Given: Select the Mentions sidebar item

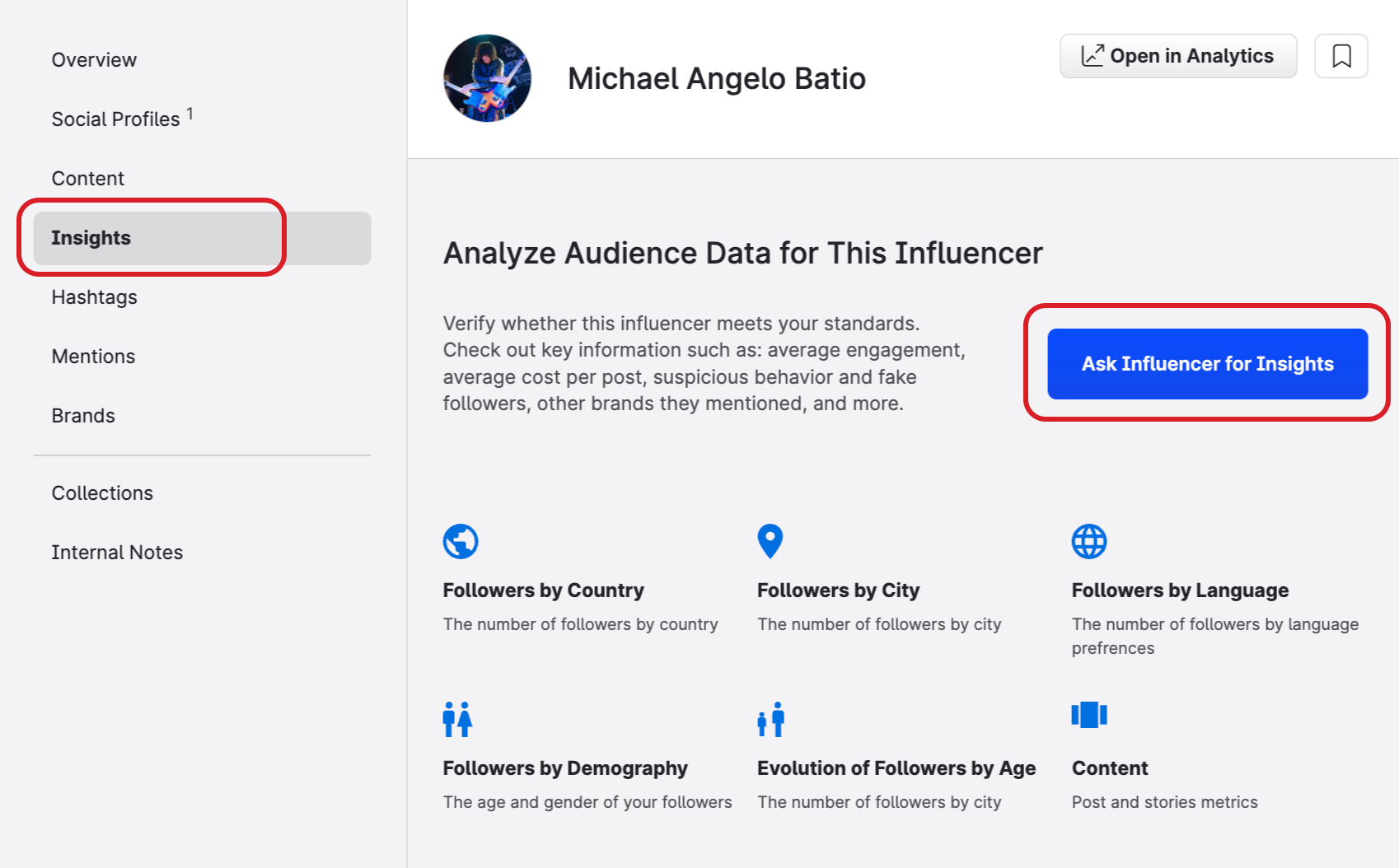Looking at the screenshot, I should [93, 356].
